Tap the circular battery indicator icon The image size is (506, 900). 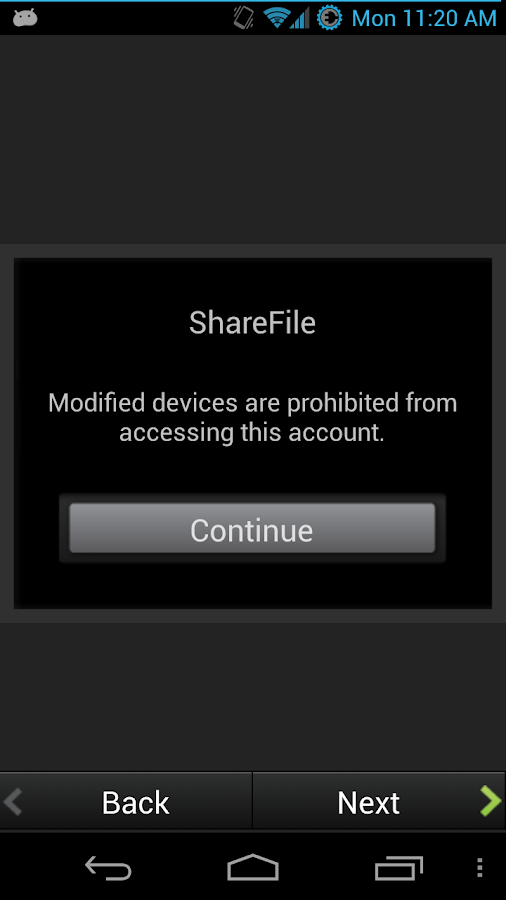tap(329, 18)
